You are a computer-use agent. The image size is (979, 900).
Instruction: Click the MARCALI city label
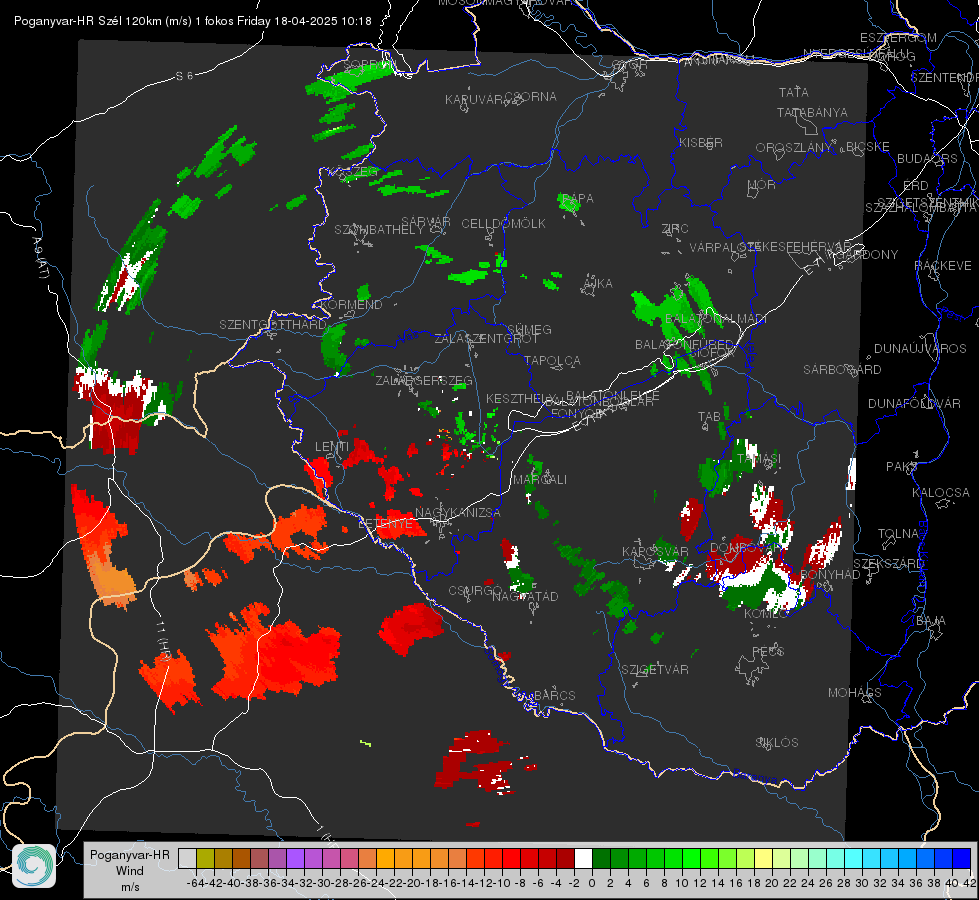point(540,479)
